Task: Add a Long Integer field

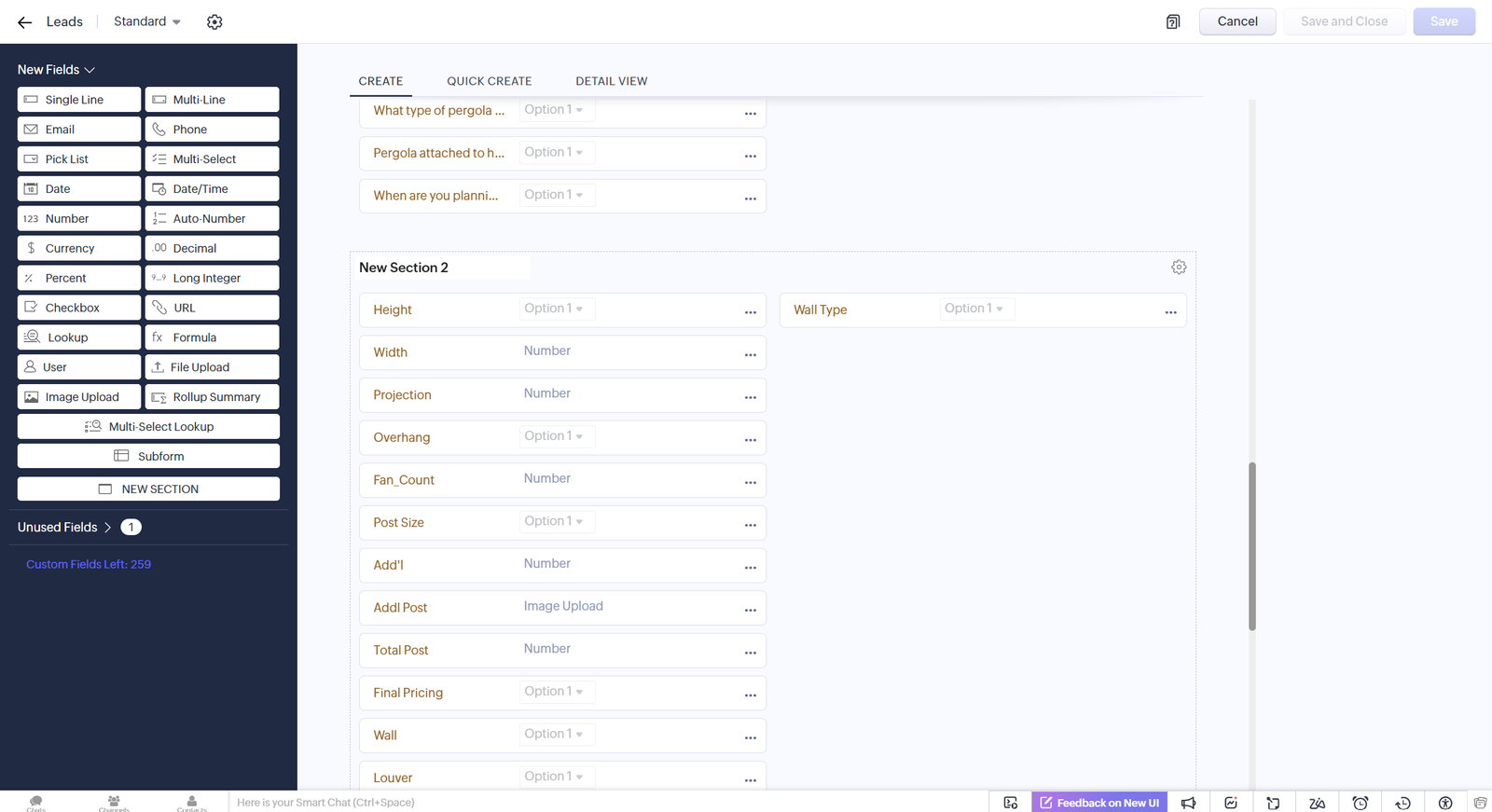Action: pos(212,279)
